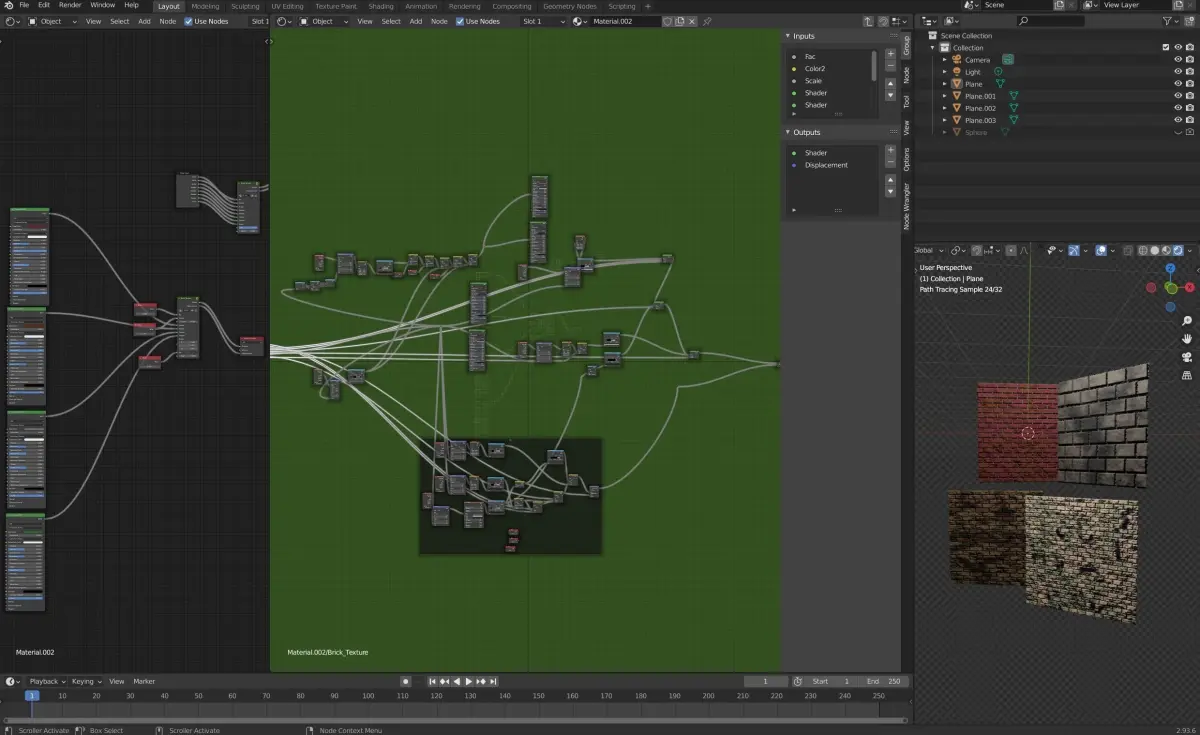Select material preview shading icon

coord(1166,250)
